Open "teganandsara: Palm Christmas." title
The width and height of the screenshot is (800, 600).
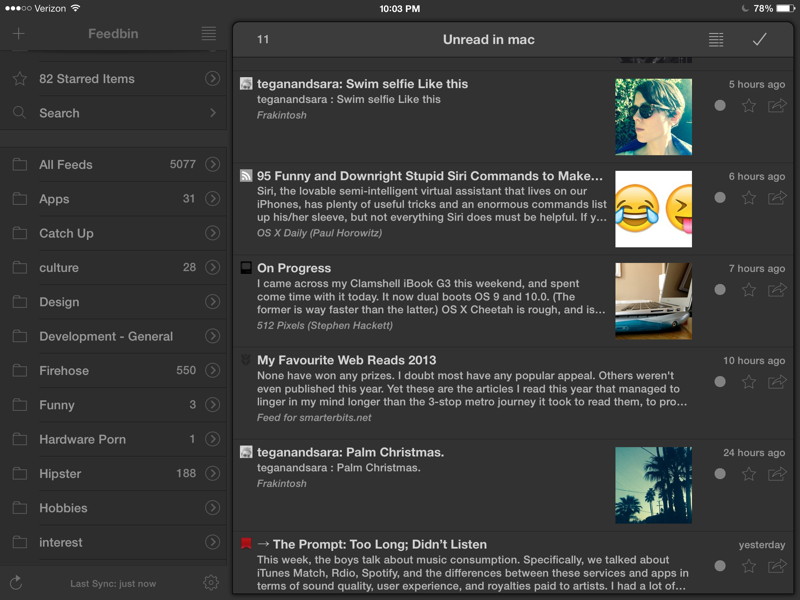pos(351,452)
